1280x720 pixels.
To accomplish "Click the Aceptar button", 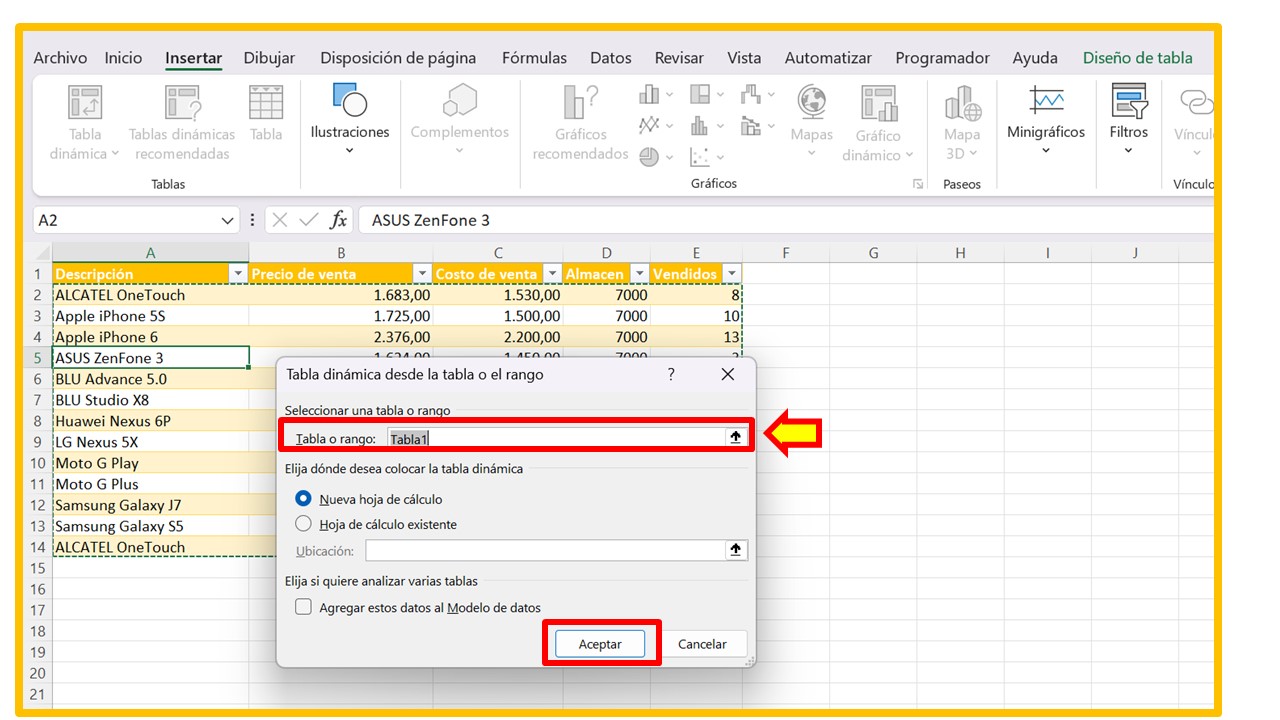I will [x=600, y=643].
